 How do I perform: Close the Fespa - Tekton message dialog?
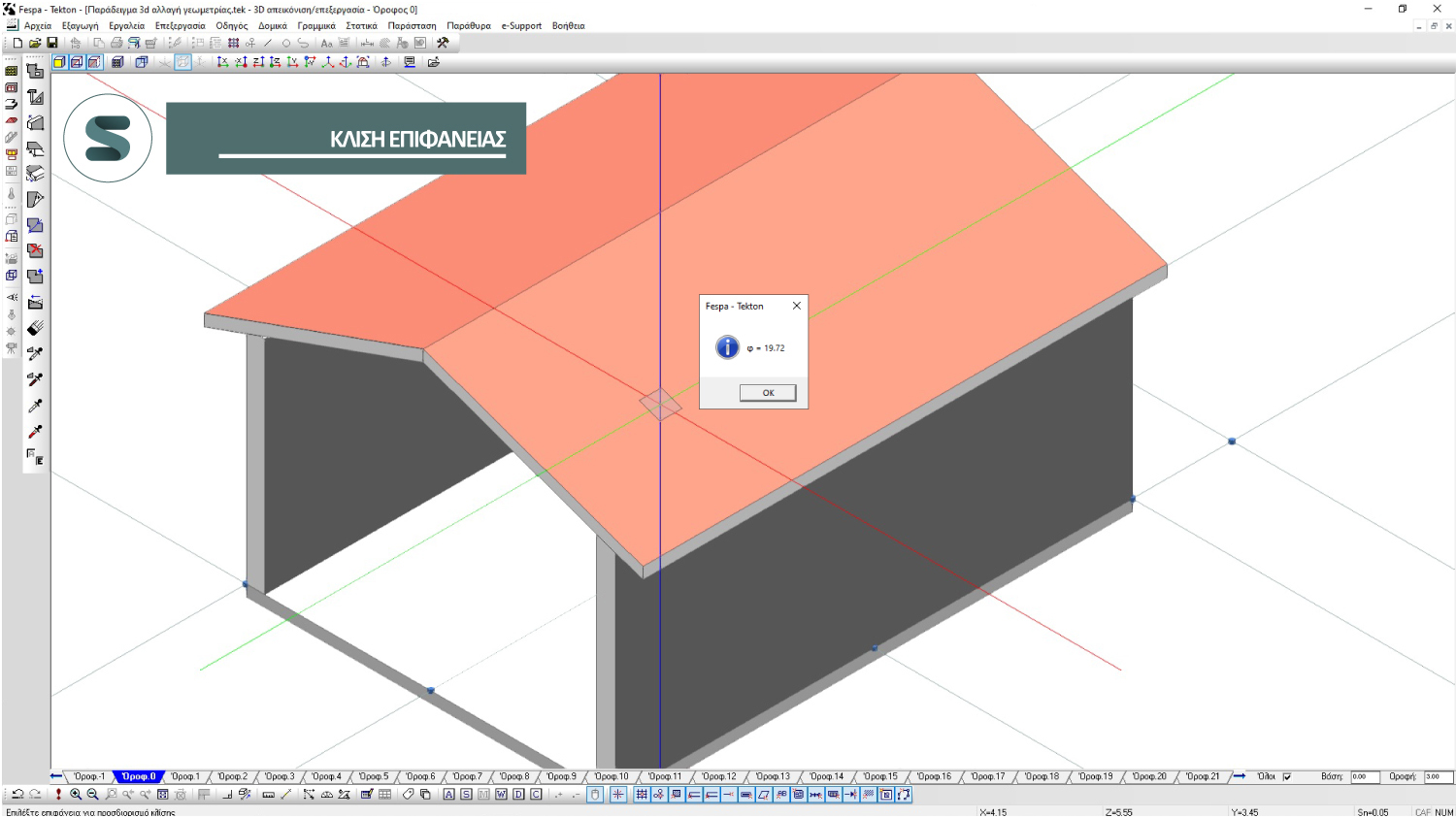[x=797, y=306]
